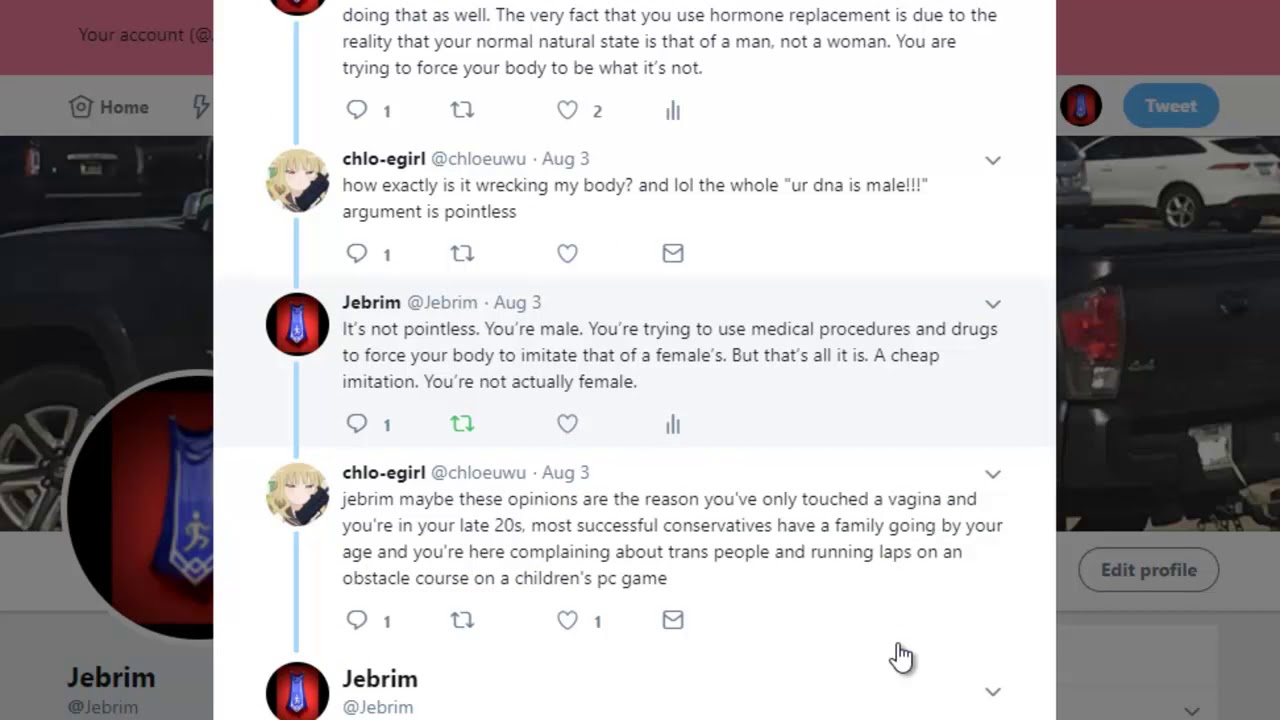Retweet chlo-egirl's "ur dna is male" tweet
Viewport: 1280px width, 720px height.
[x=462, y=254]
